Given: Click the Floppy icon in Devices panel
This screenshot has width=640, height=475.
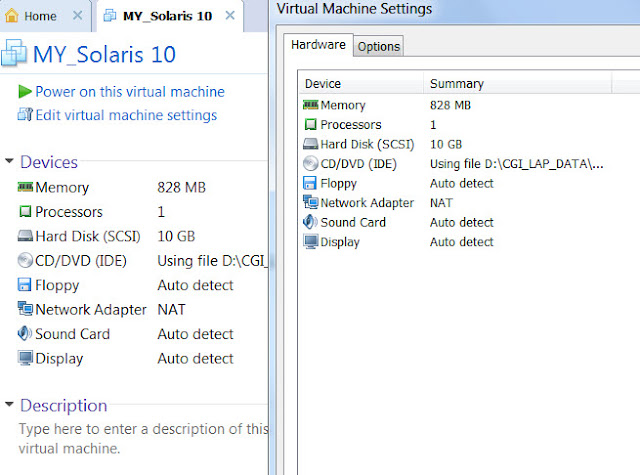Looking at the screenshot, I should [26, 285].
